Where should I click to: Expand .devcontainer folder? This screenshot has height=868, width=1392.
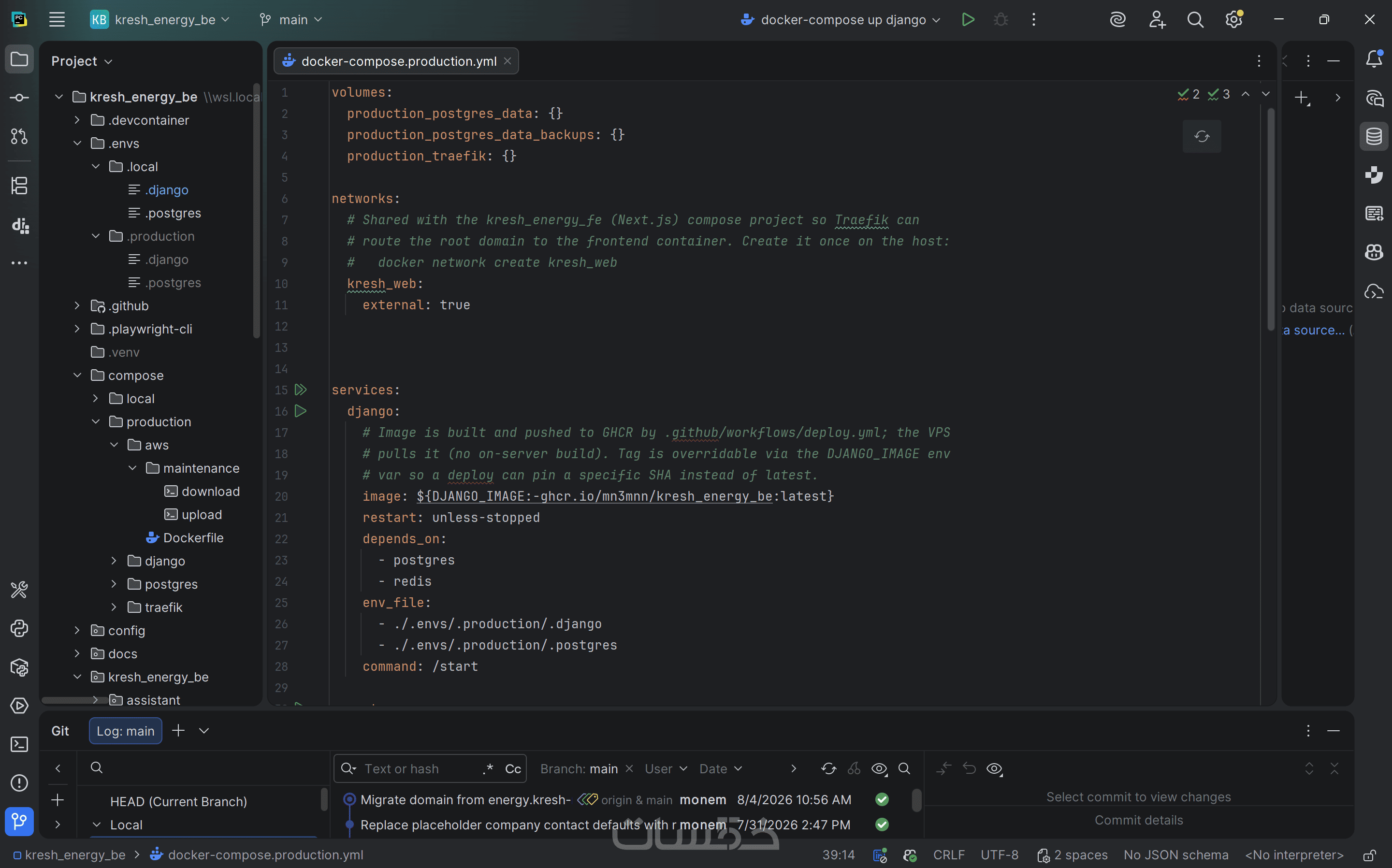[x=77, y=120]
